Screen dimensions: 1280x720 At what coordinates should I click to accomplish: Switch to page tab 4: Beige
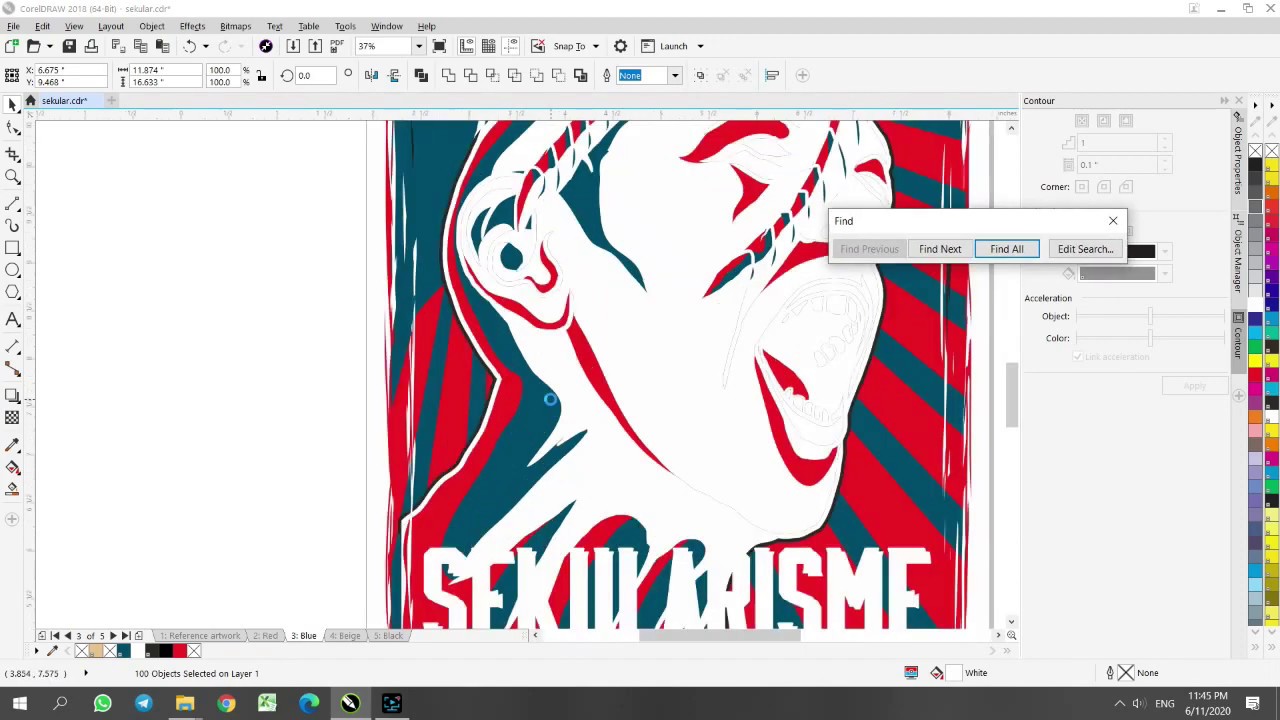point(344,636)
